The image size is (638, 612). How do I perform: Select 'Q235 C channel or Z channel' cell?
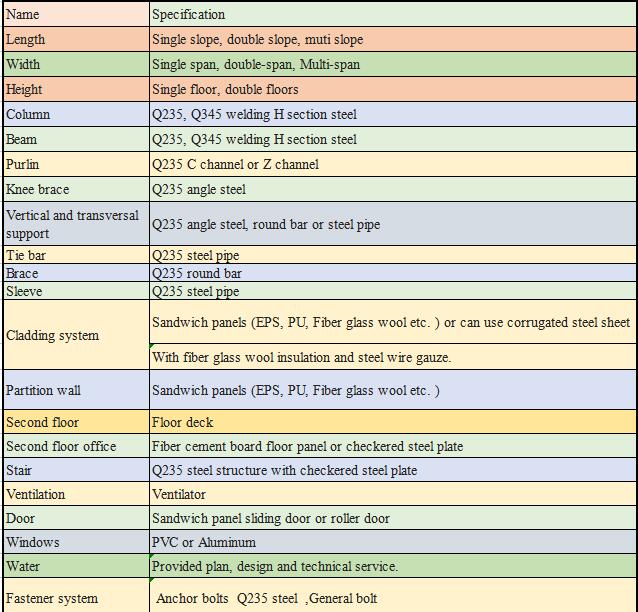coord(392,164)
